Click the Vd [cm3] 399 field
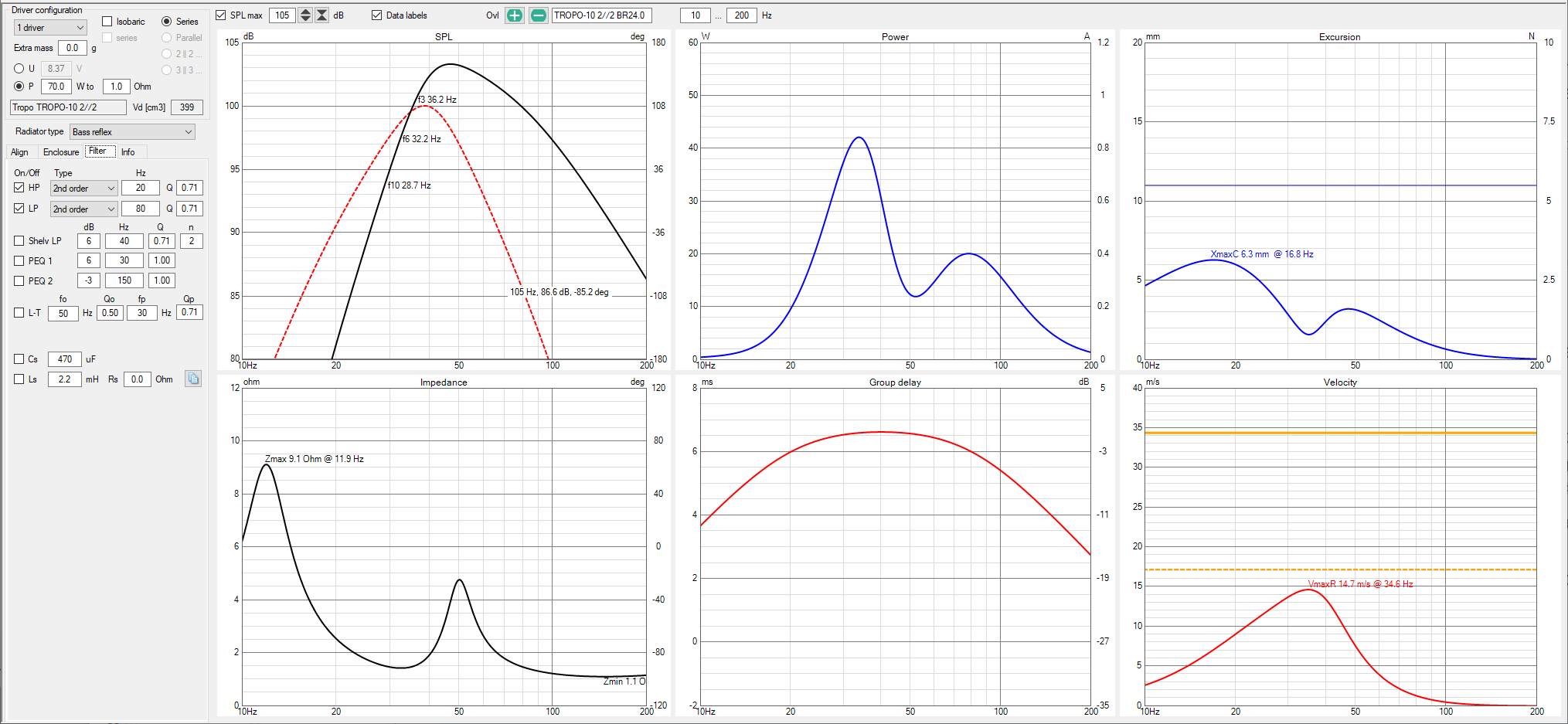Image resolution: width=1568 pixels, height=724 pixels. (187, 107)
